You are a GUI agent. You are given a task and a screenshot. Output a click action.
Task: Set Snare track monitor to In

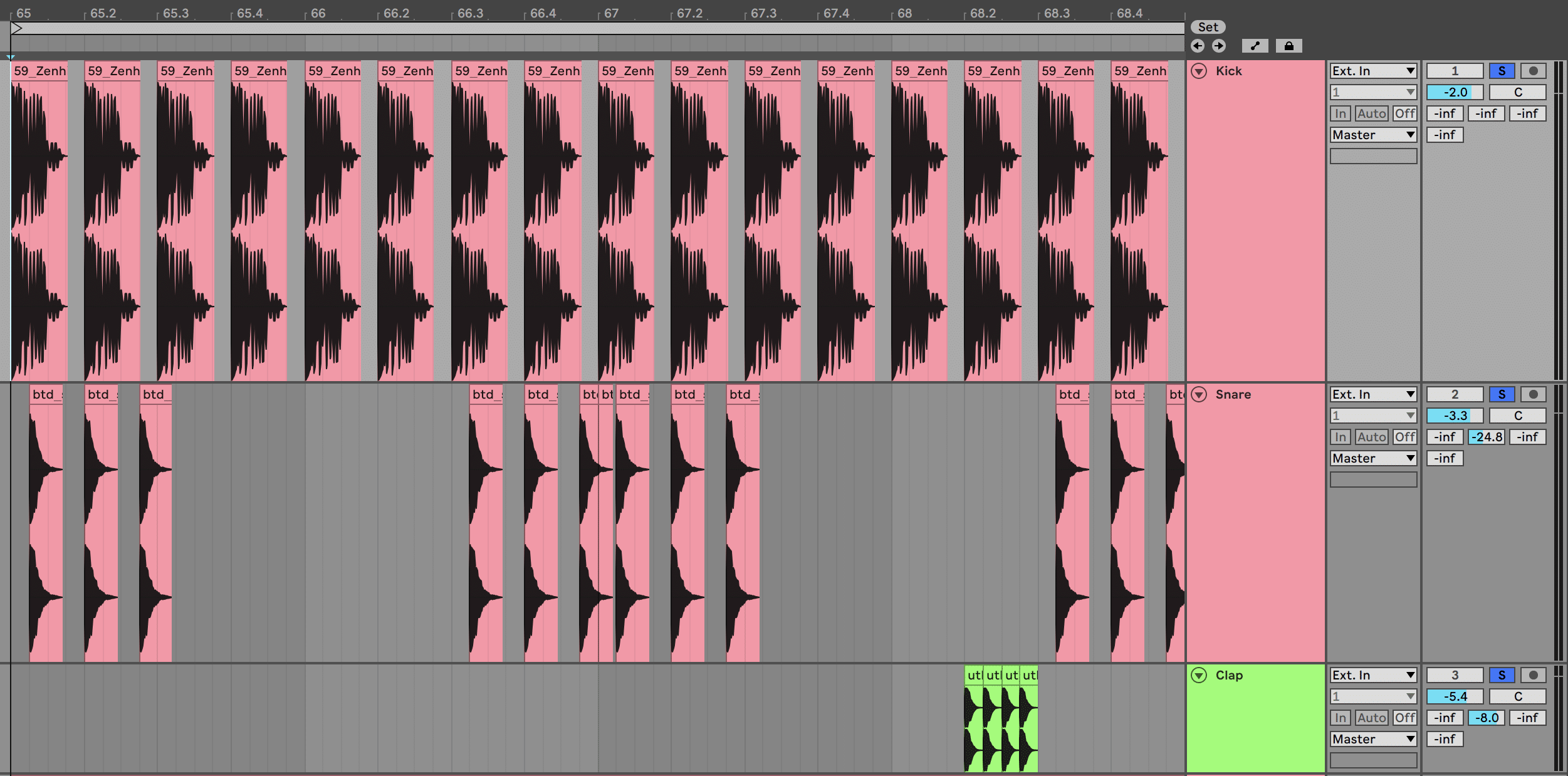tap(1341, 437)
